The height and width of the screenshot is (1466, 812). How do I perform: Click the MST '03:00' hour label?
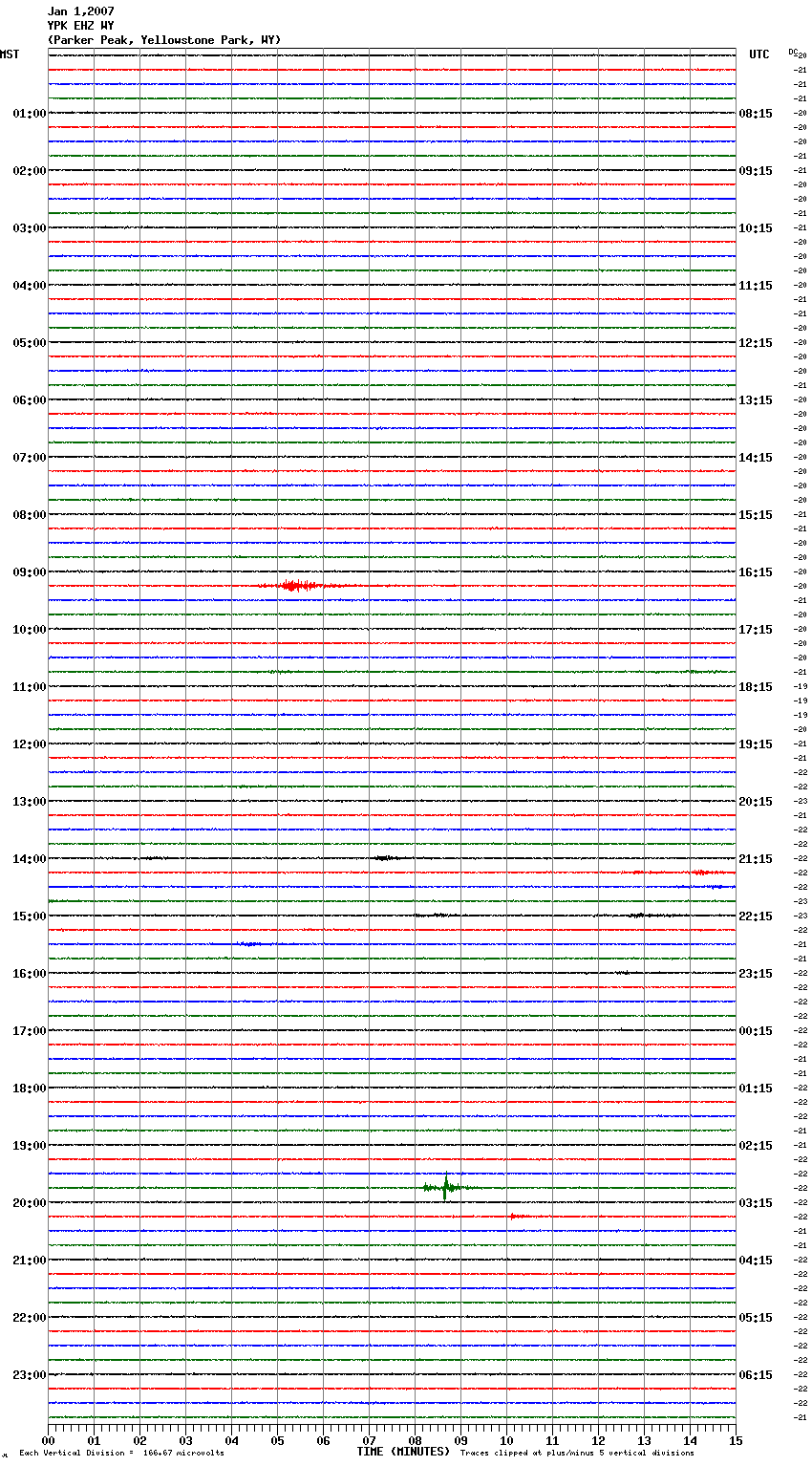click(30, 228)
